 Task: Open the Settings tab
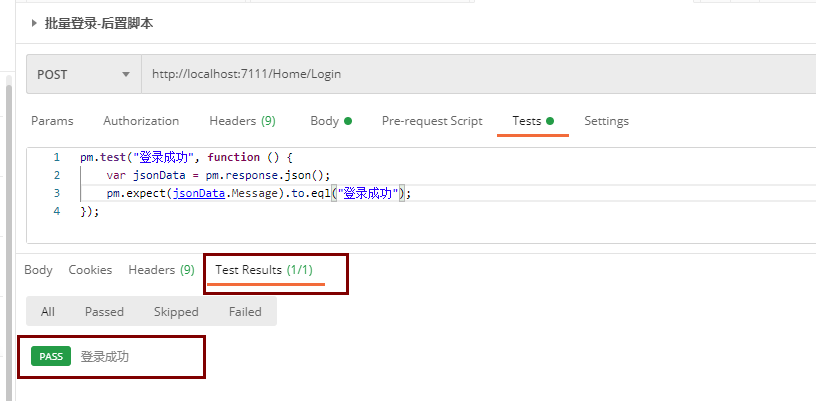(606, 121)
